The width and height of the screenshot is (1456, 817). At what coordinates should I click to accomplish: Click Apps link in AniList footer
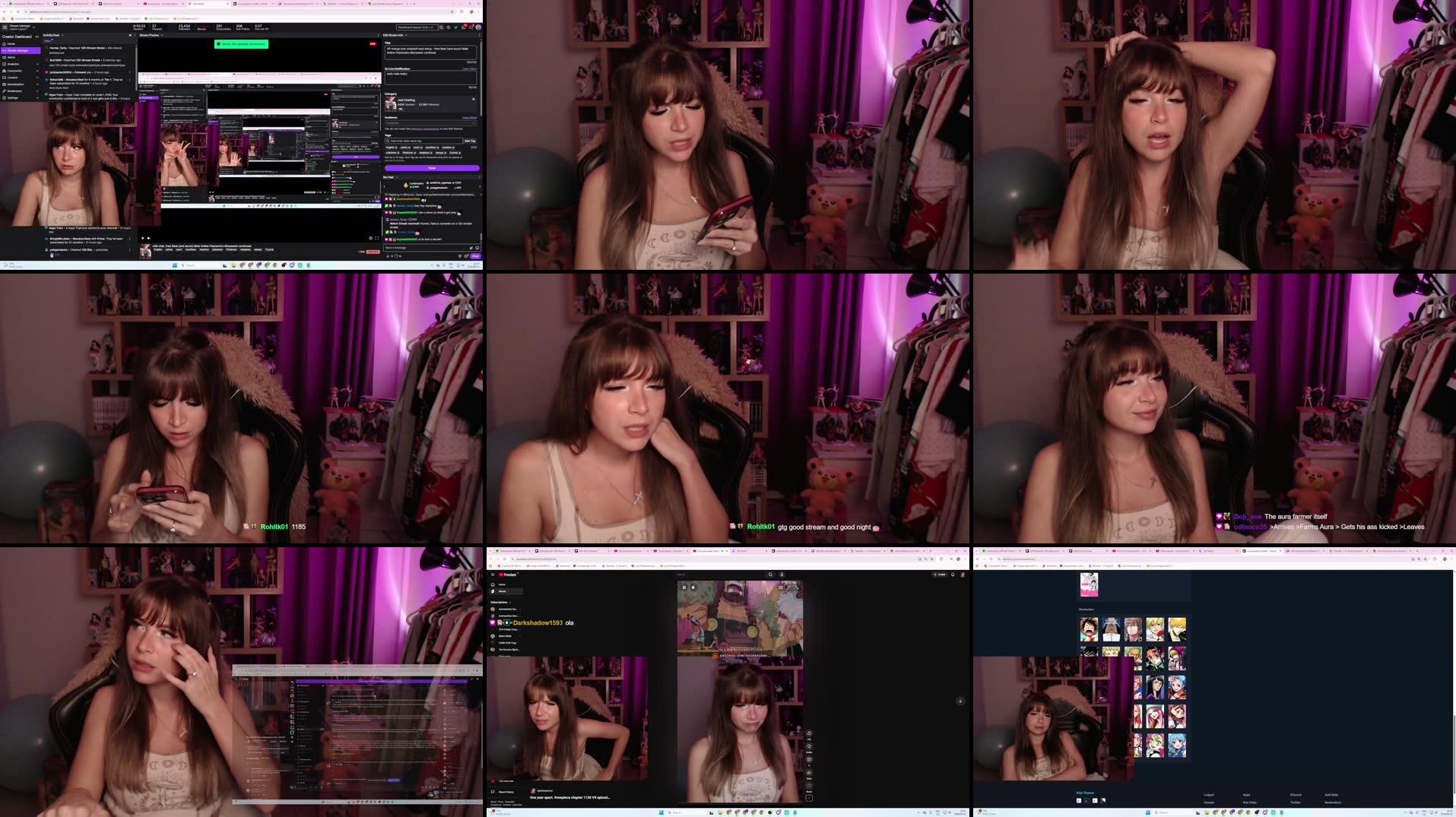pyautogui.click(x=1246, y=795)
